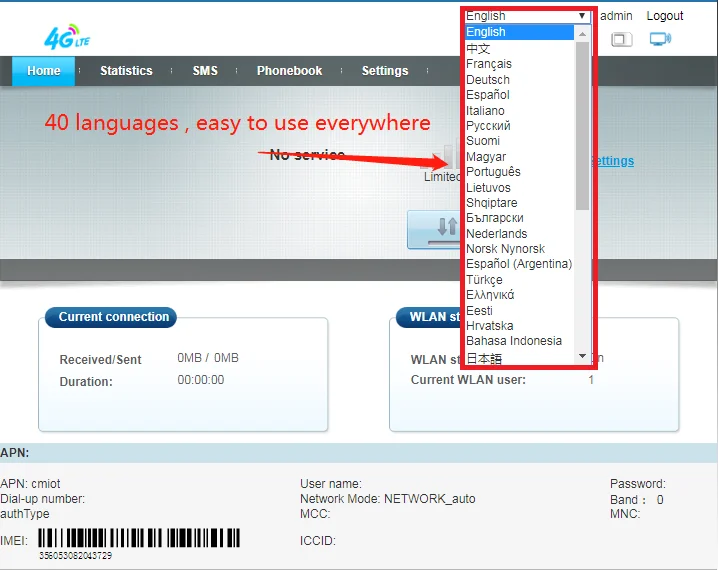Select English in the language list

(x=519, y=32)
